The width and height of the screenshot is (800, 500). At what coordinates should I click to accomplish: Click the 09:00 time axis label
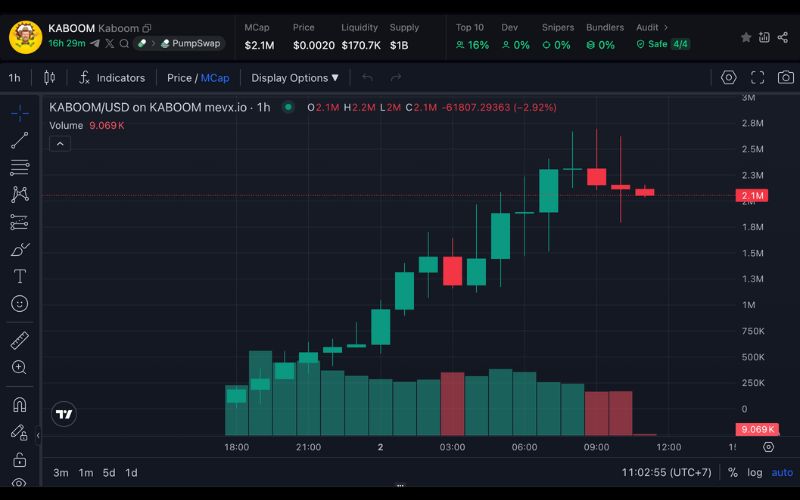pos(596,447)
